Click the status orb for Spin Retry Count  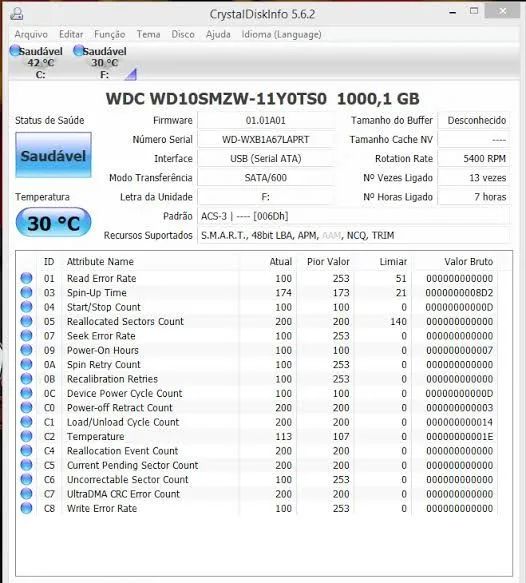pos(26,364)
